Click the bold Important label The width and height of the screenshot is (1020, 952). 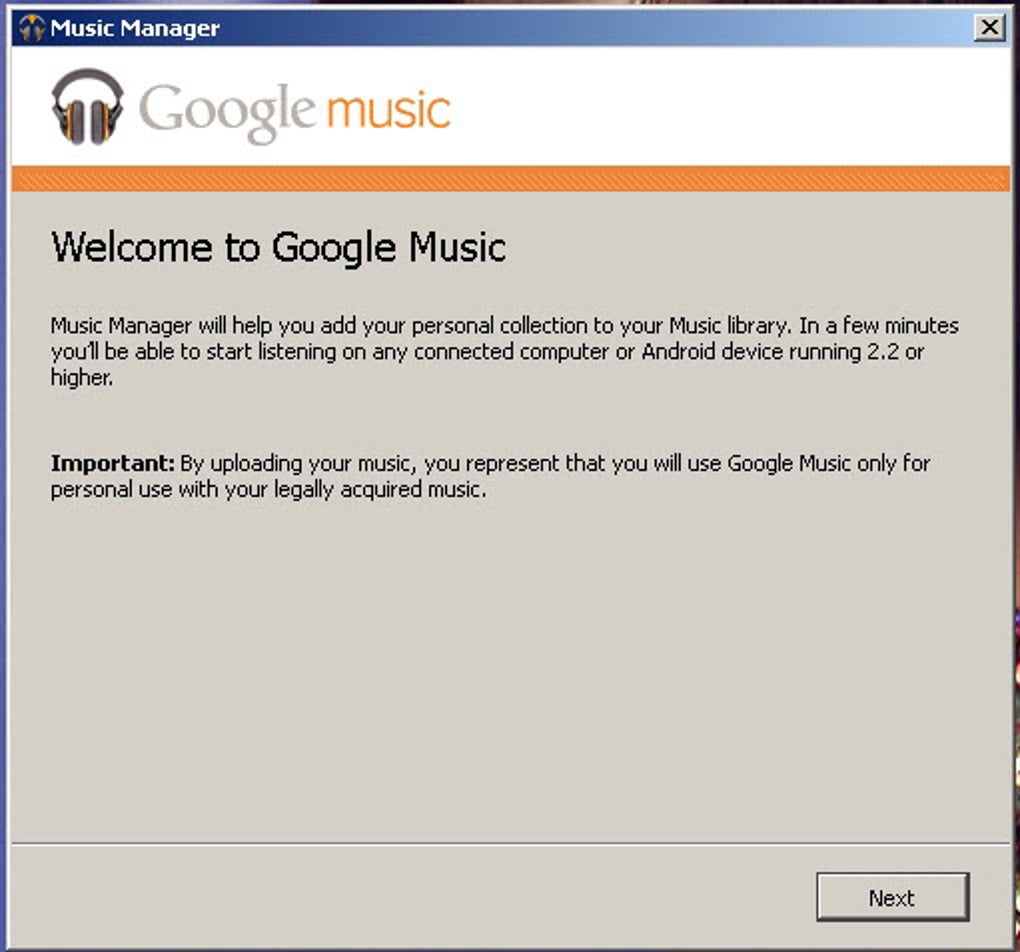113,463
